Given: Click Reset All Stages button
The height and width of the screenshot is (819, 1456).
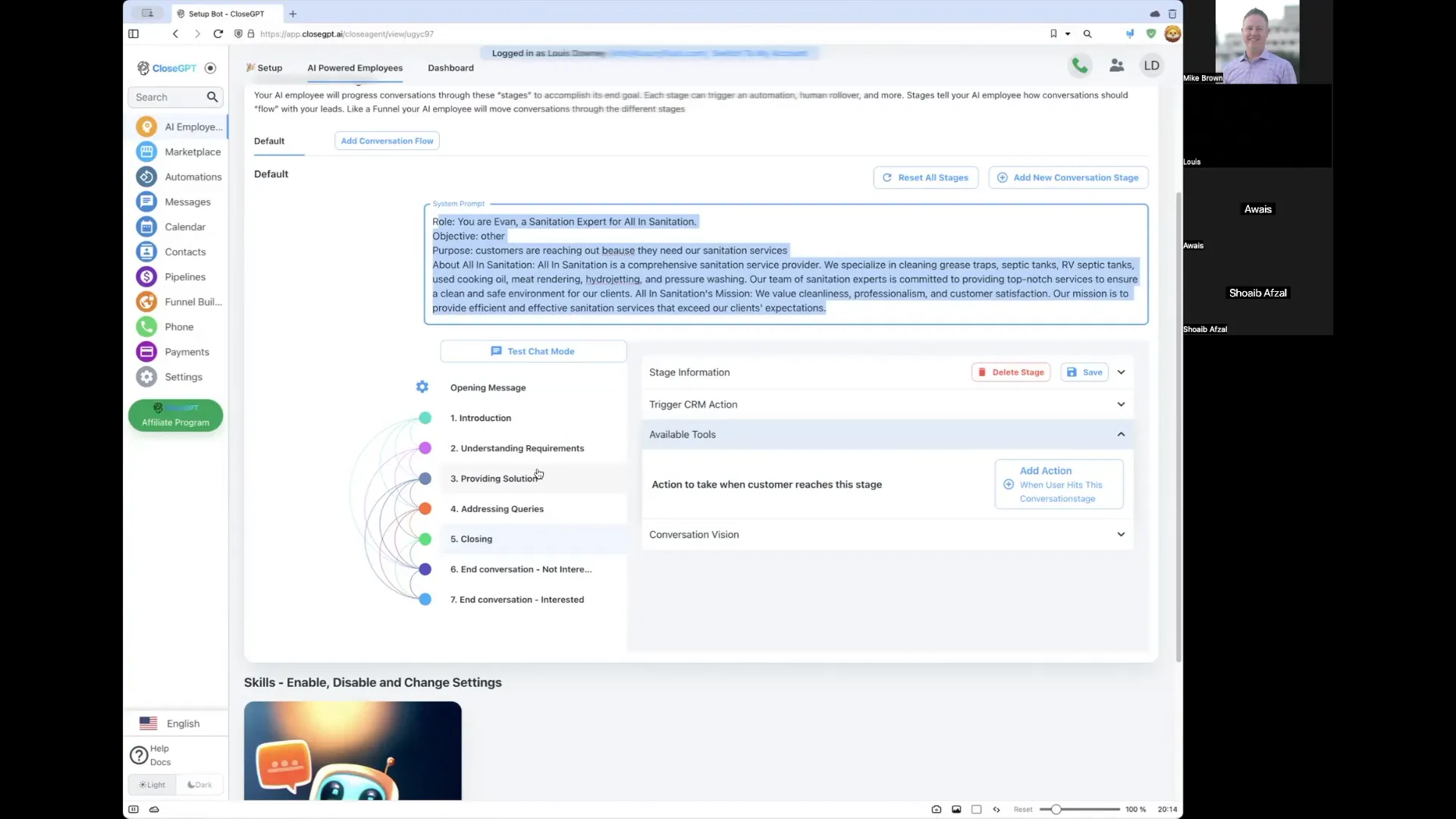Looking at the screenshot, I should (925, 177).
